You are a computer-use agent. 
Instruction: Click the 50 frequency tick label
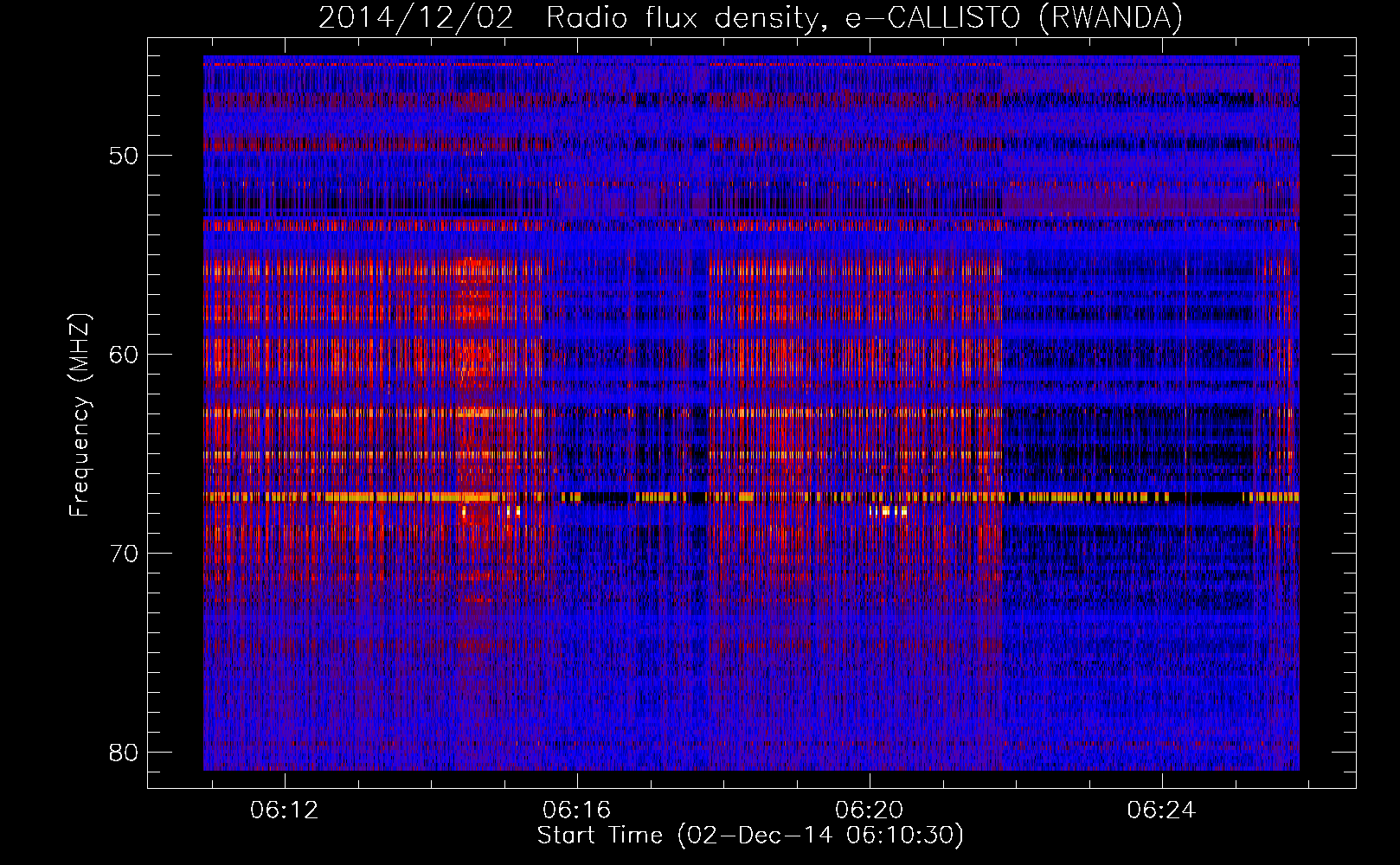click(124, 156)
